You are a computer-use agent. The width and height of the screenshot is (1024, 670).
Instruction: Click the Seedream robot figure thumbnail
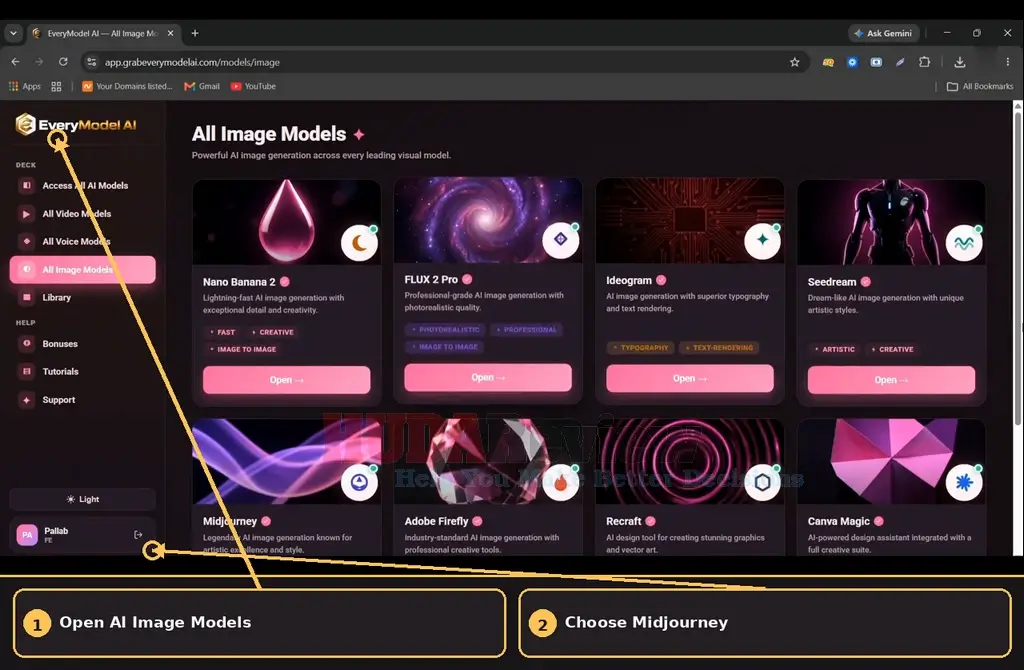891,222
